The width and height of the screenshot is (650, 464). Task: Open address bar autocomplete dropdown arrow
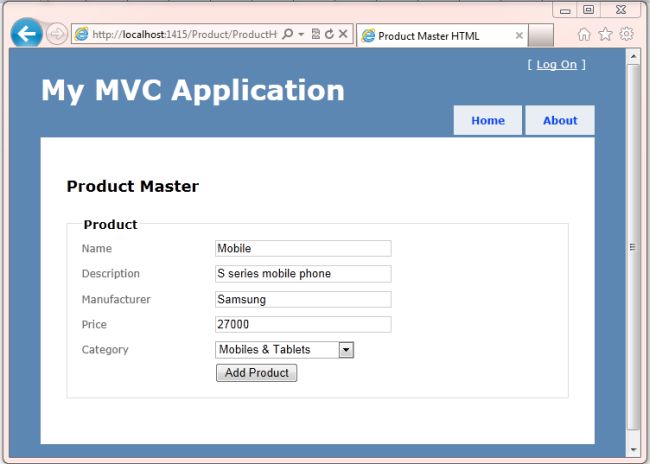tap(301, 34)
